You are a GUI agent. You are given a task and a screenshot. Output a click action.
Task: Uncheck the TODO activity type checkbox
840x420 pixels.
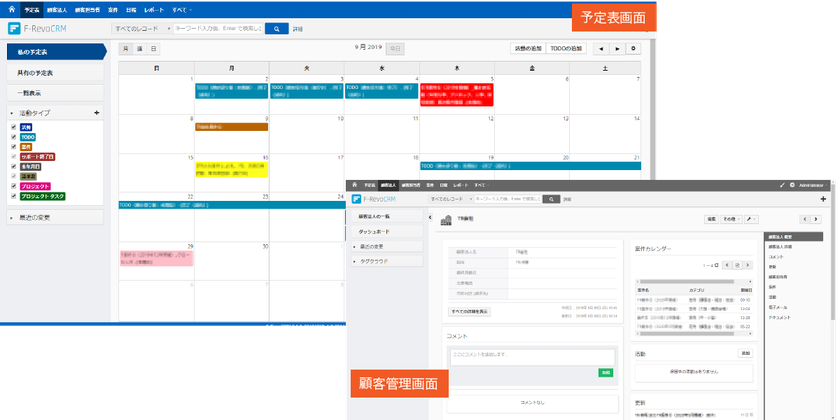click(13, 137)
